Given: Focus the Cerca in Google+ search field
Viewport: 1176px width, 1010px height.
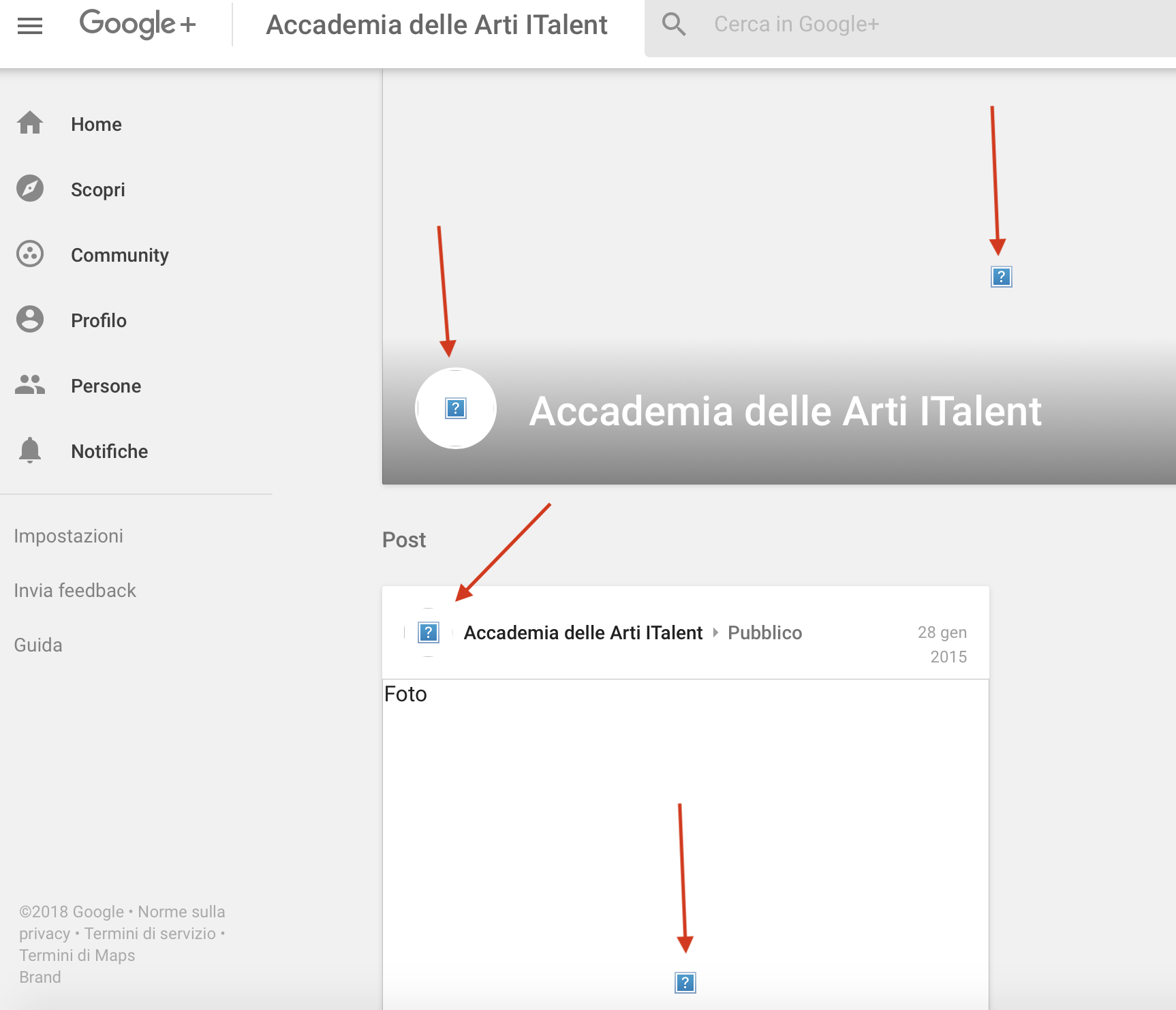Looking at the screenshot, I should 910,27.
